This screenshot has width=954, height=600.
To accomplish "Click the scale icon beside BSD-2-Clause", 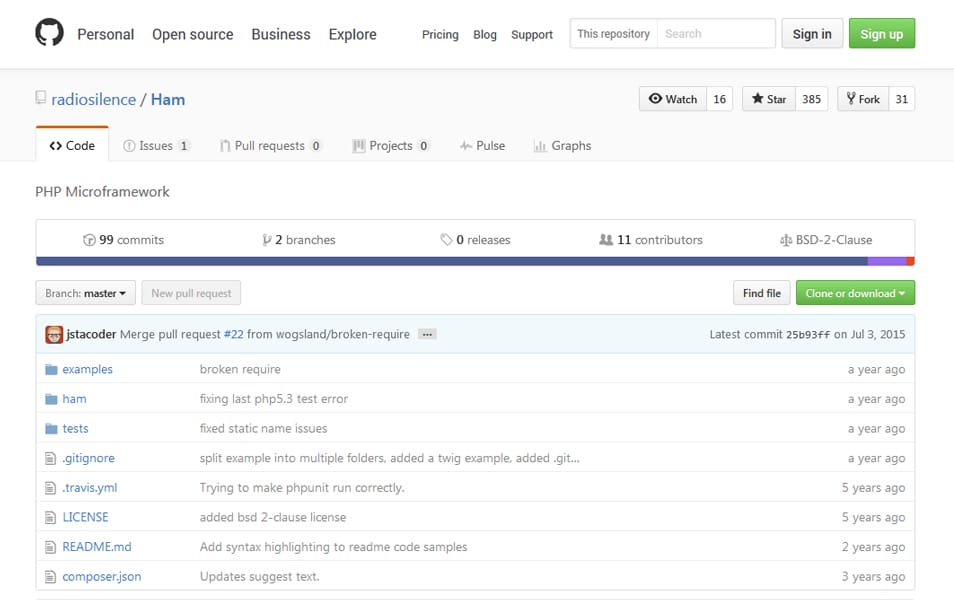I will [785, 240].
